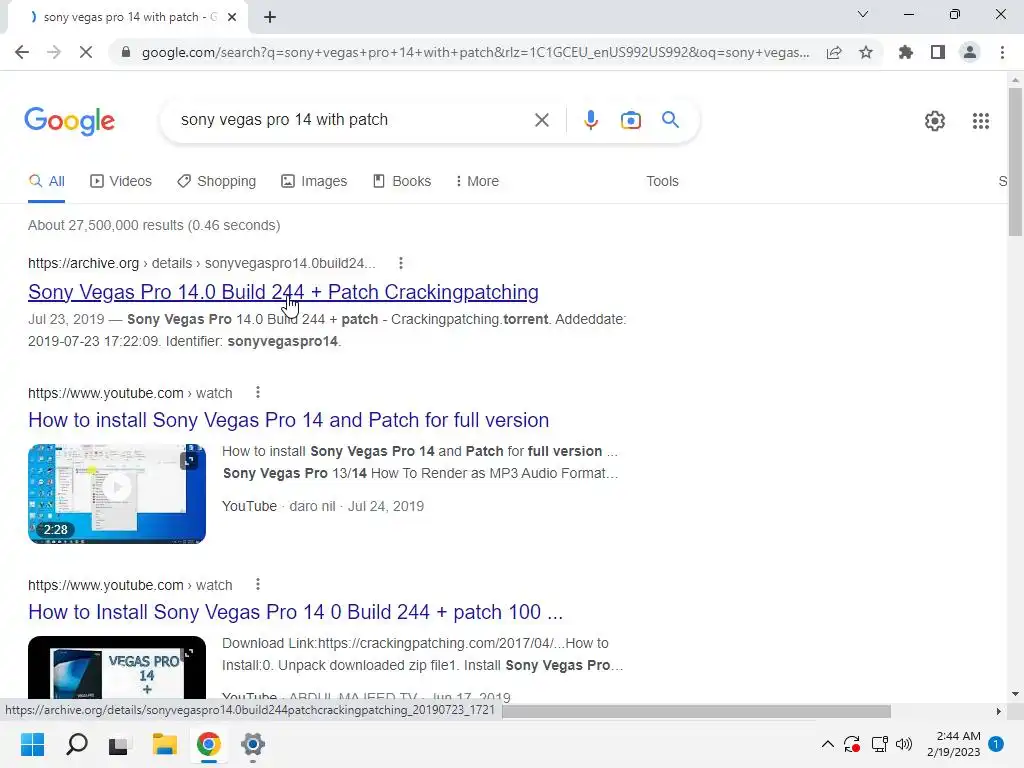
Task: Open Google apps grid
Action: 980,121
